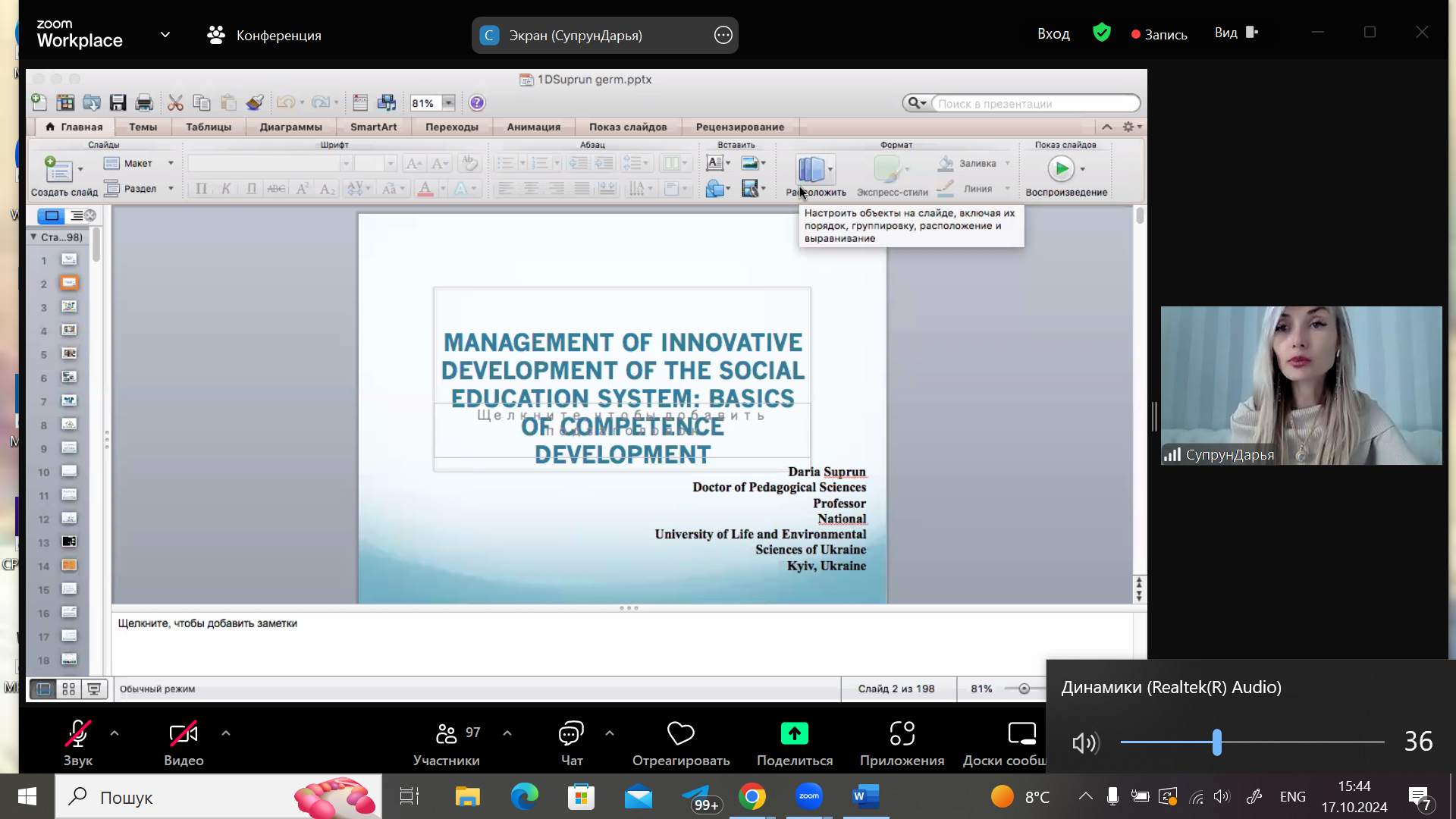This screenshot has height=819, width=1456.
Task: Mute the speaker icon in the volume popup
Action: click(1085, 742)
